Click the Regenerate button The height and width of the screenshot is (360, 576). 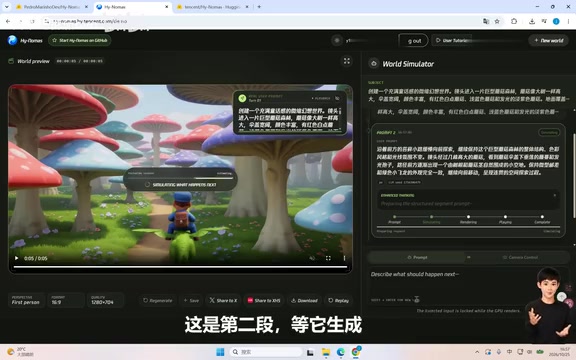point(158,300)
